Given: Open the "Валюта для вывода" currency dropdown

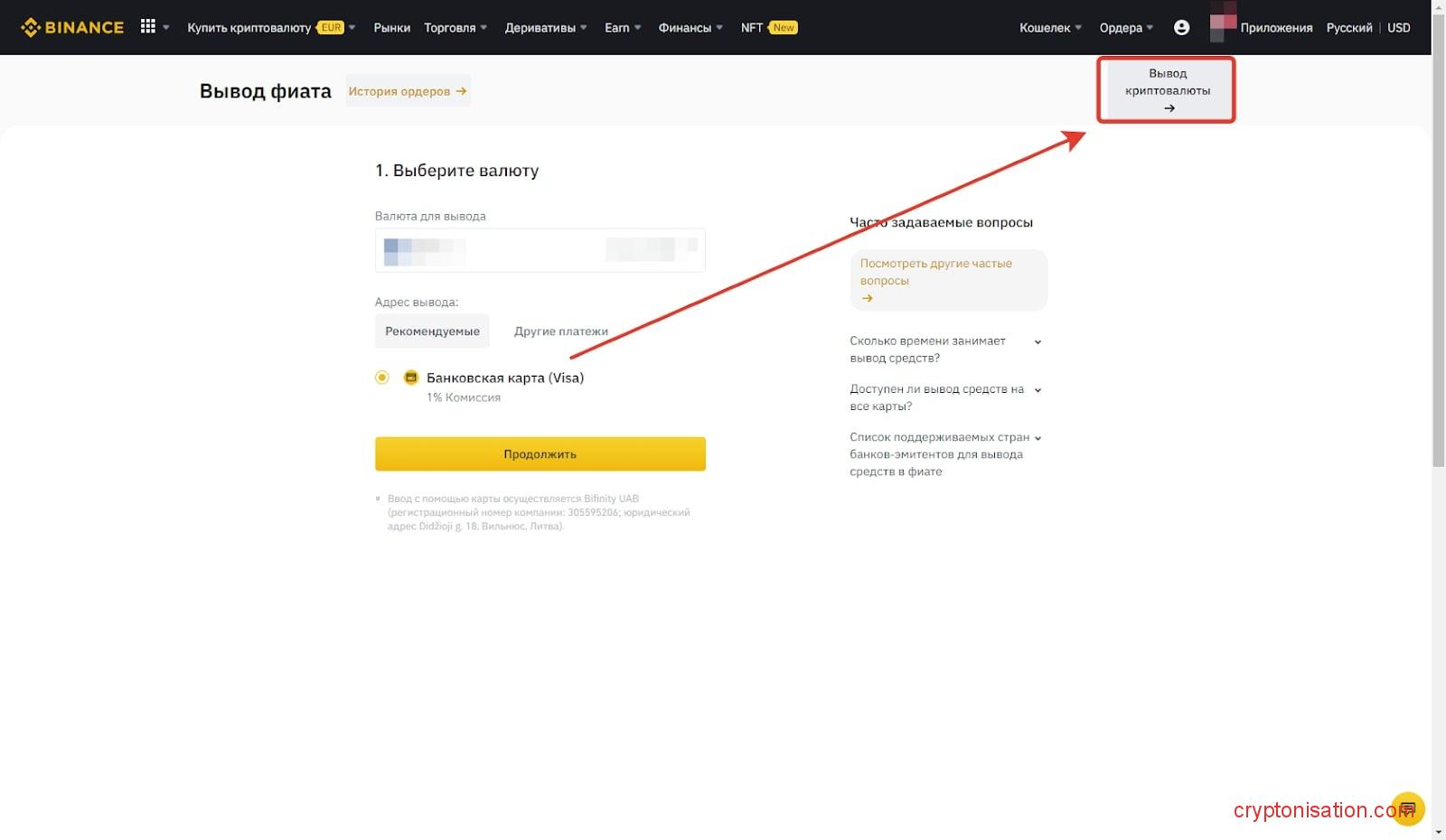Looking at the screenshot, I should point(540,250).
